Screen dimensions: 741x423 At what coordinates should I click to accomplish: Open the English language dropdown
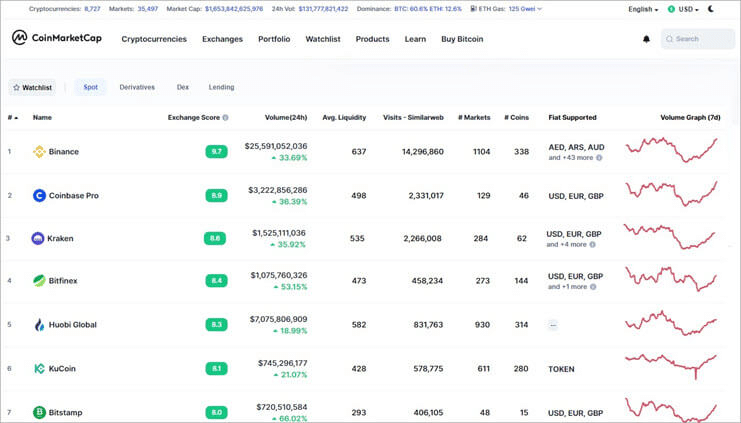click(x=643, y=9)
